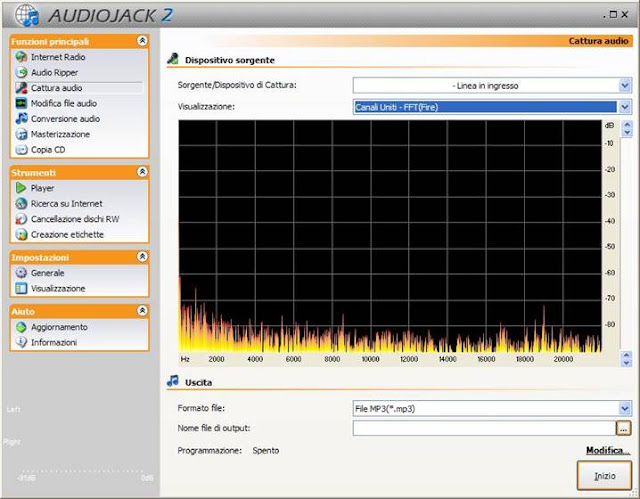Click the Inizio button
Image resolution: width=640 pixels, height=499 pixels.
[604, 476]
